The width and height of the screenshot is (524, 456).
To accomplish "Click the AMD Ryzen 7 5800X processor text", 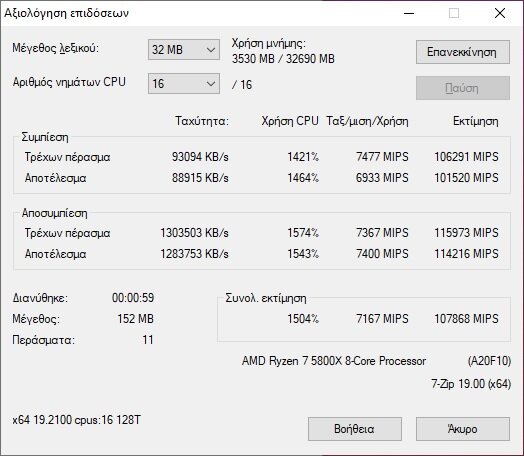I will tap(334, 361).
